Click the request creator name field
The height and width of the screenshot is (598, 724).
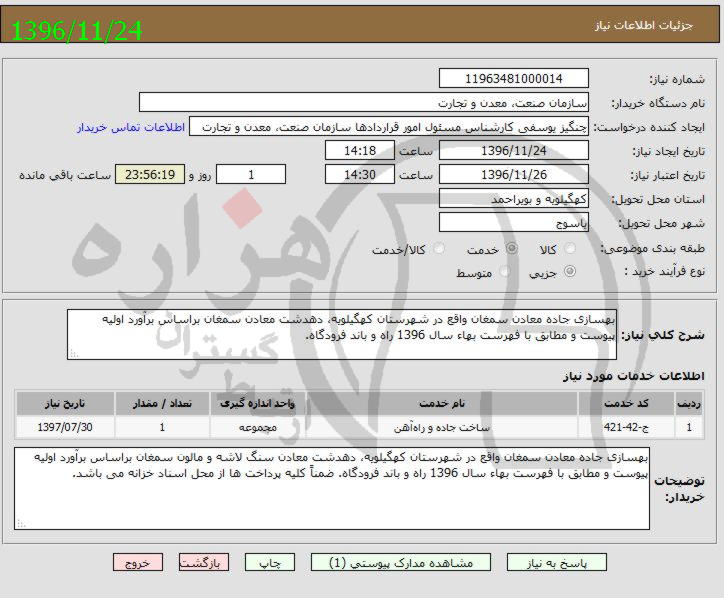point(389,127)
